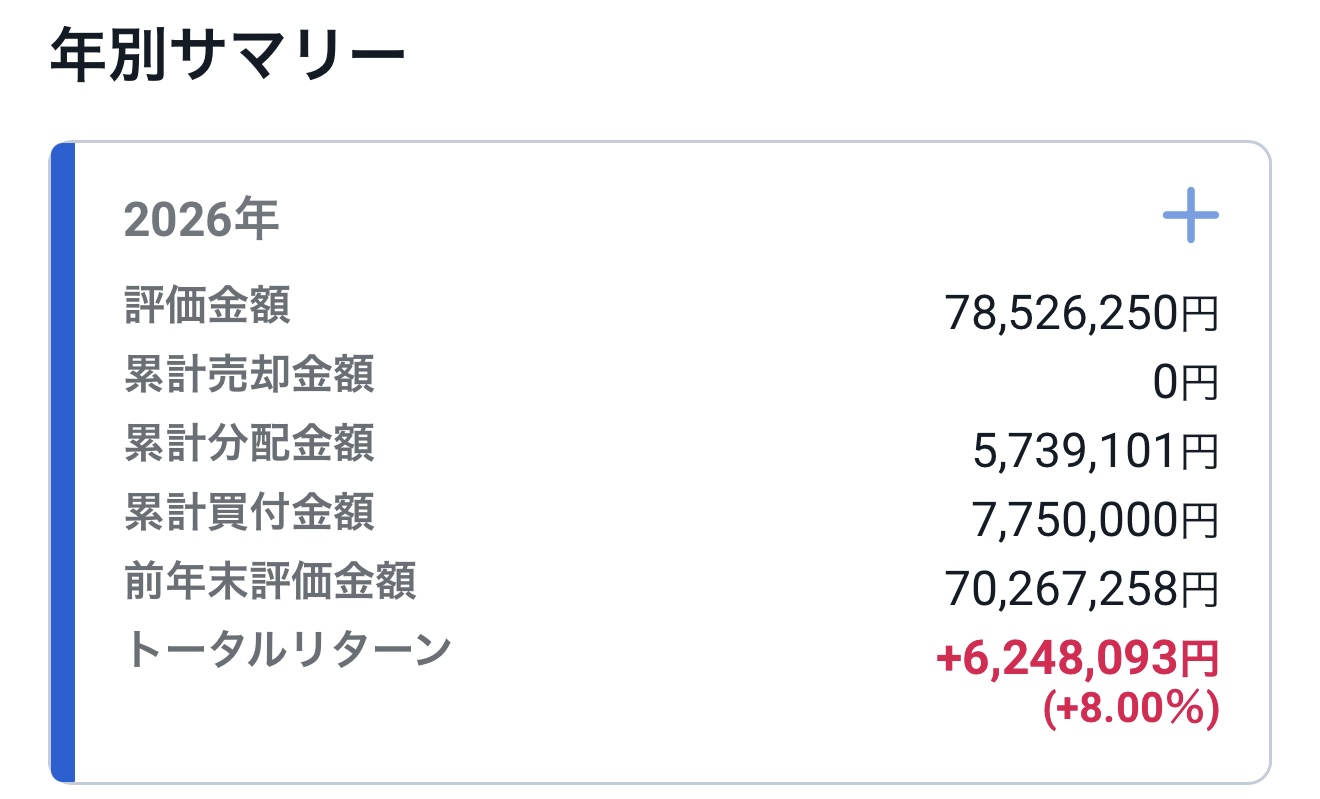Screen dimensions: 1320x799
Task: Click the 円 symbol after 78,526,250
Action: 1199,316
